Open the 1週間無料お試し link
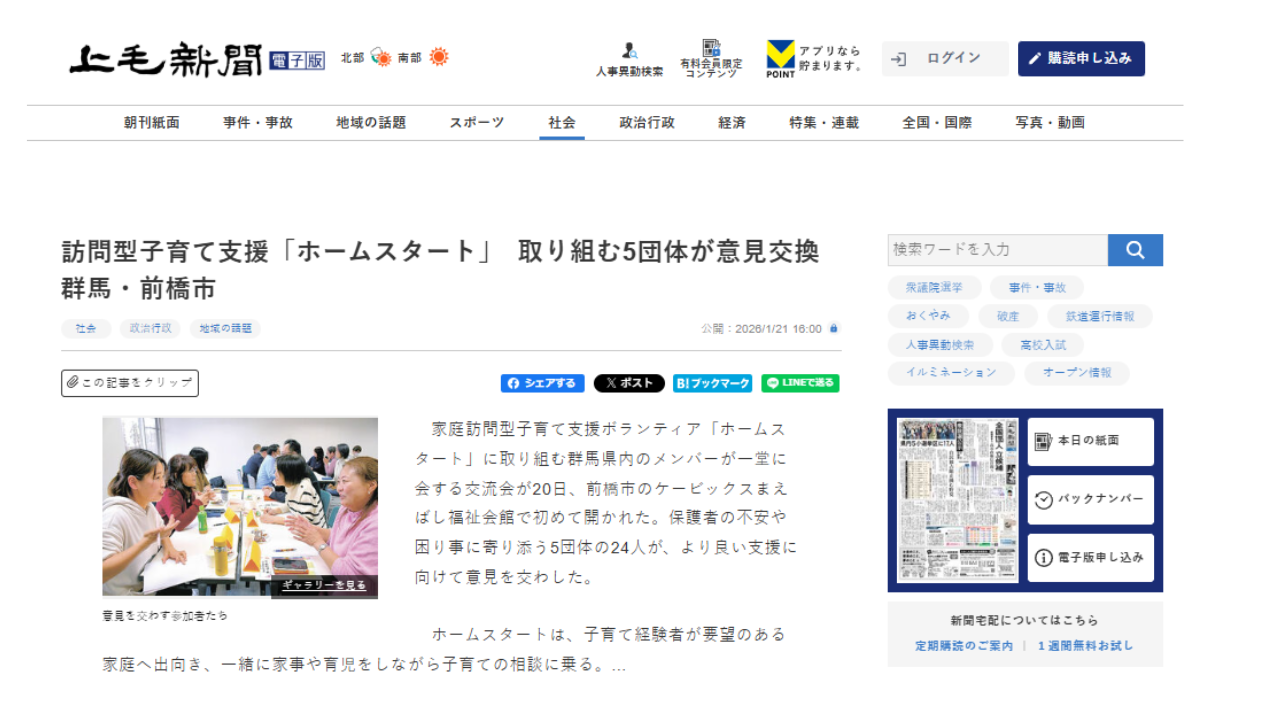Viewport: 1280px width, 720px height. [x=1083, y=645]
